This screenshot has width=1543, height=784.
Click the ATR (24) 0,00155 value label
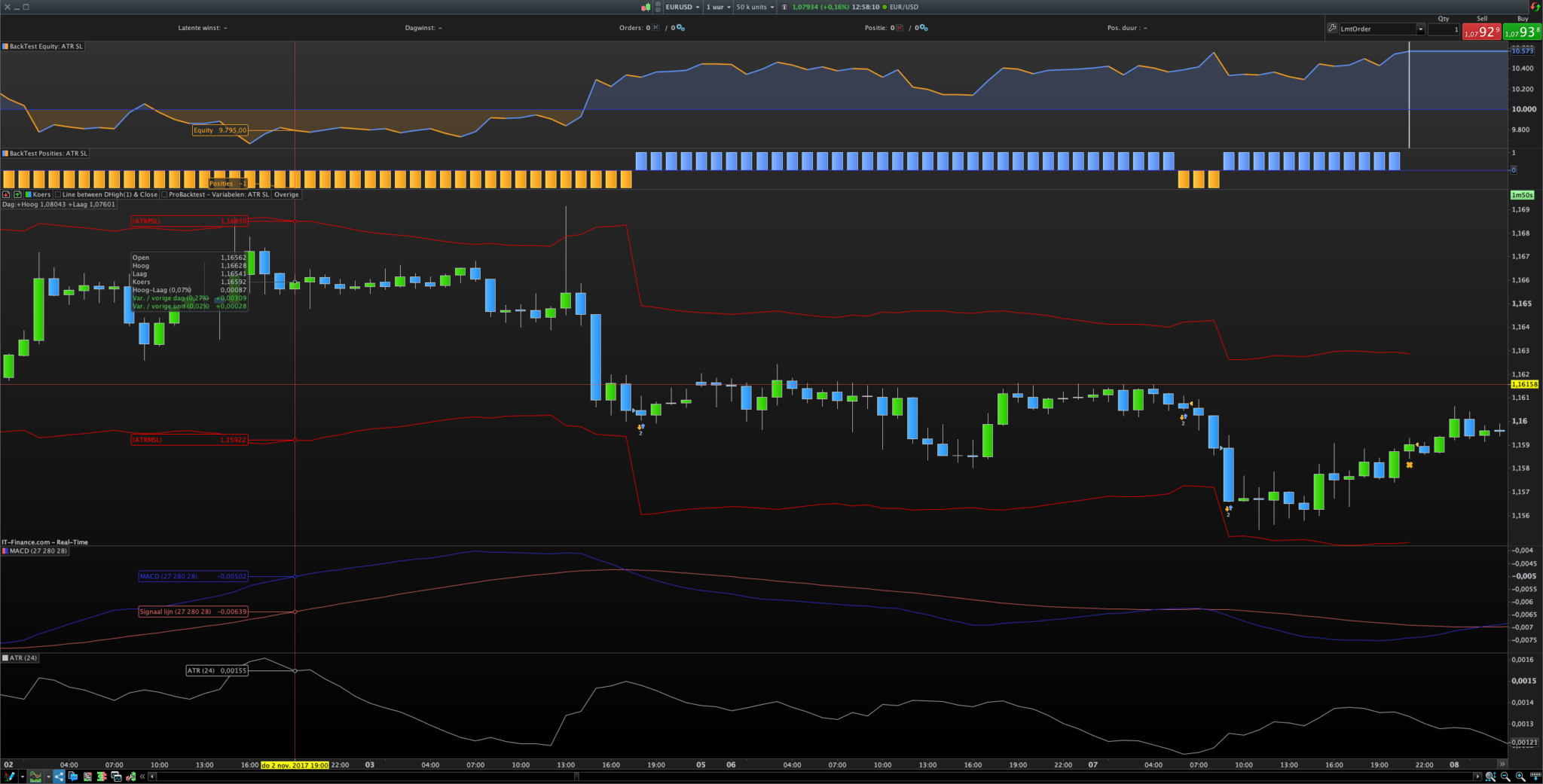point(217,670)
